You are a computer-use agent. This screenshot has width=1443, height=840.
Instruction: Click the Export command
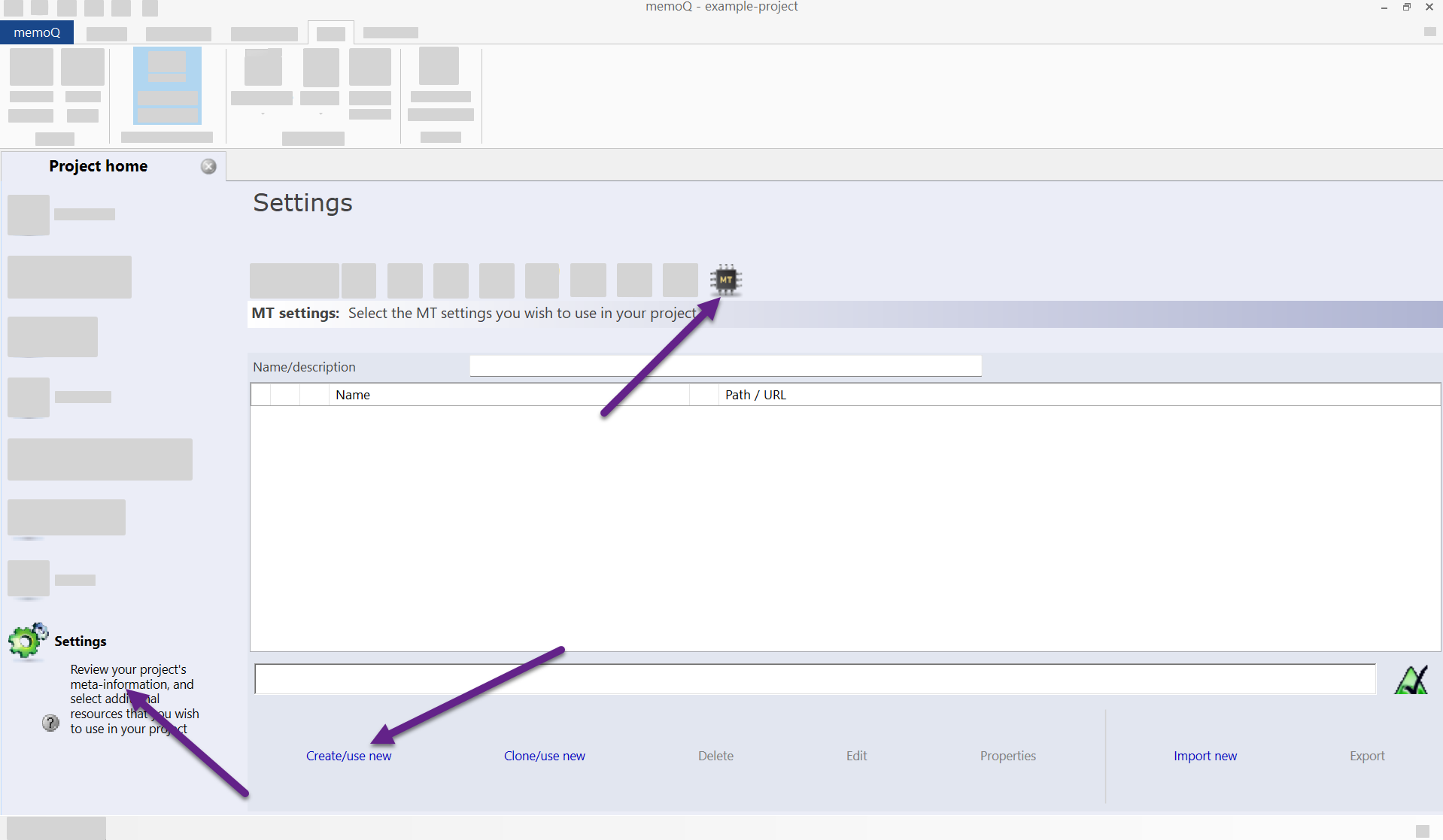click(1366, 756)
